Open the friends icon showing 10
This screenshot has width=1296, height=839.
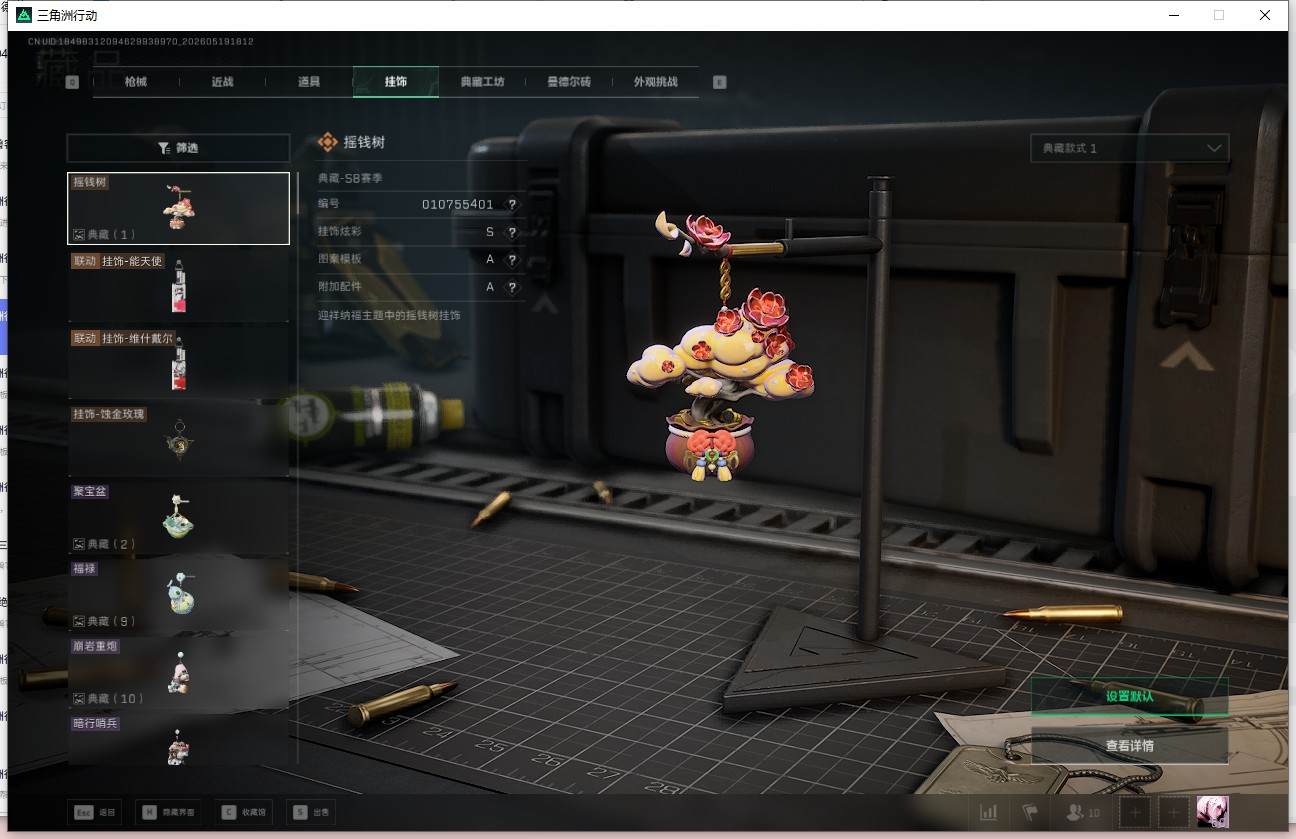pos(1083,813)
